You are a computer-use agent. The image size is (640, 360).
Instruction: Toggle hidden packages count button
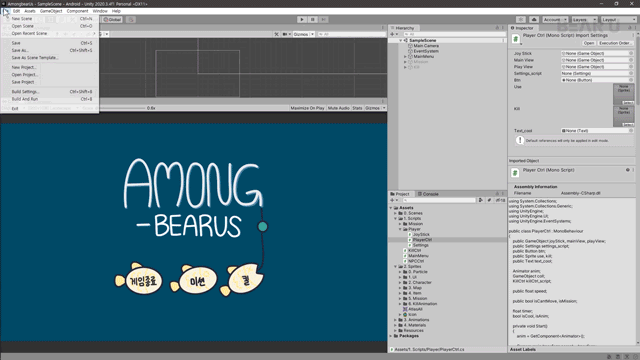pos(500,200)
